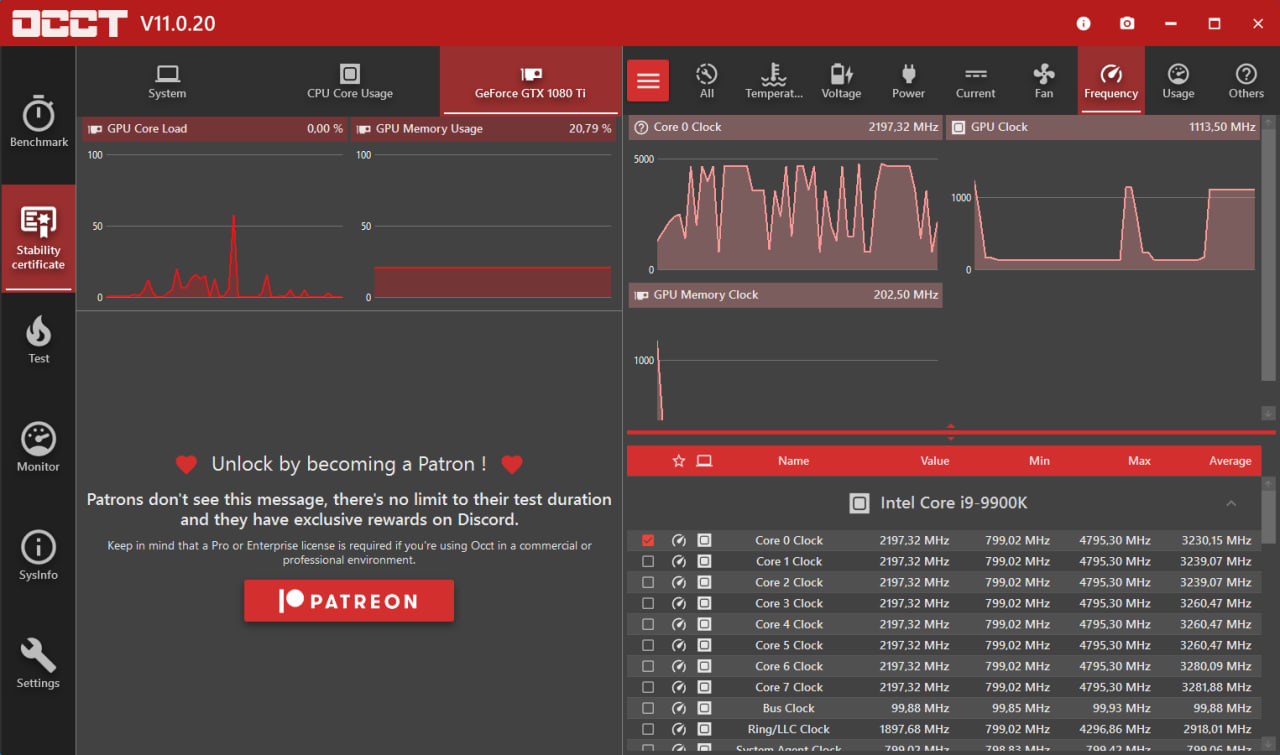Check the Core 3 Clock checkbox
The height and width of the screenshot is (755, 1280).
[x=648, y=603]
